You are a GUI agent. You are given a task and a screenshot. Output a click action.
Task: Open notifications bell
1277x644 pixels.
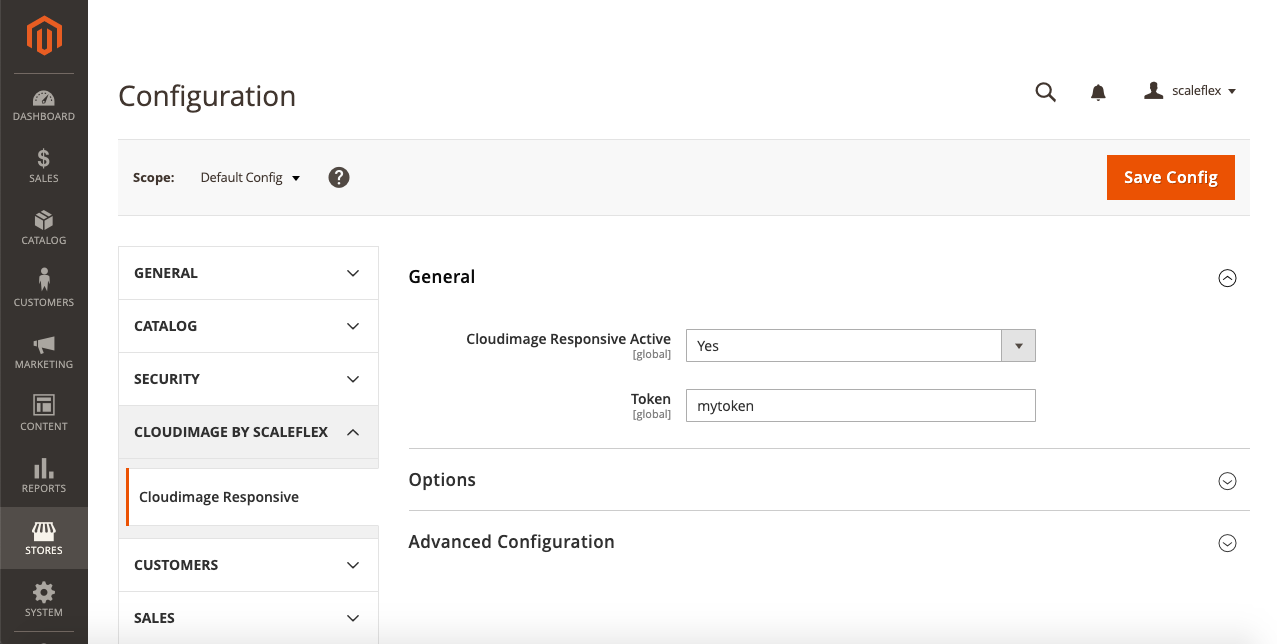(x=1098, y=92)
